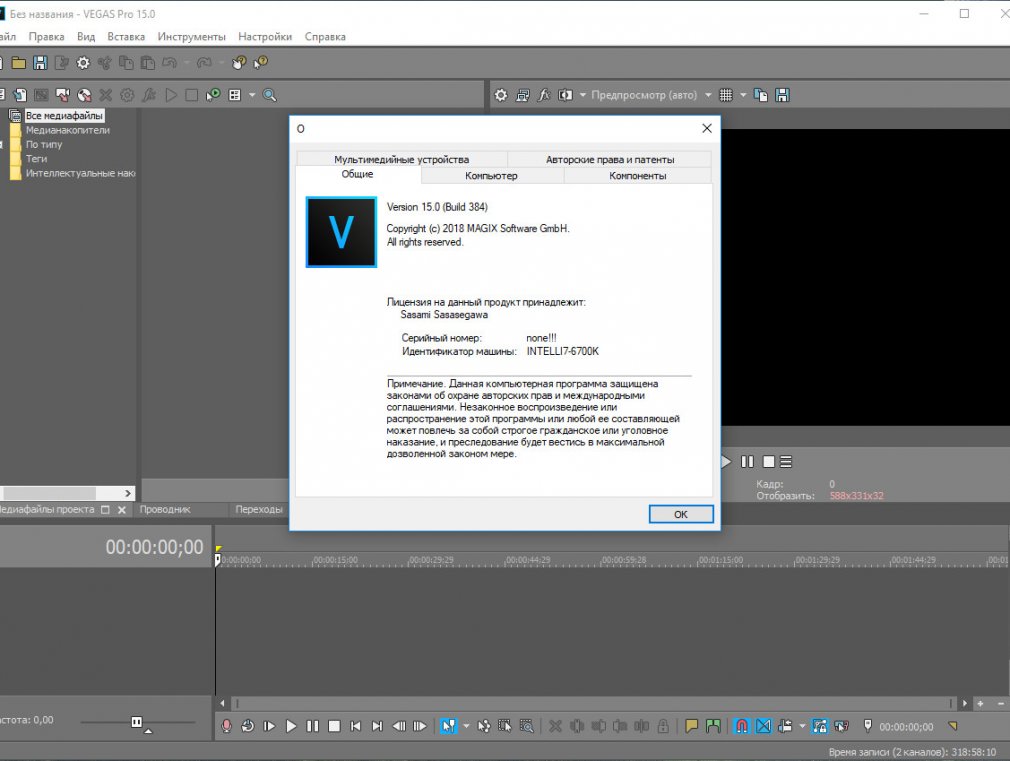The image size is (1010, 761).
Task: Open project properties gear in main toolbar
Action: [83, 63]
